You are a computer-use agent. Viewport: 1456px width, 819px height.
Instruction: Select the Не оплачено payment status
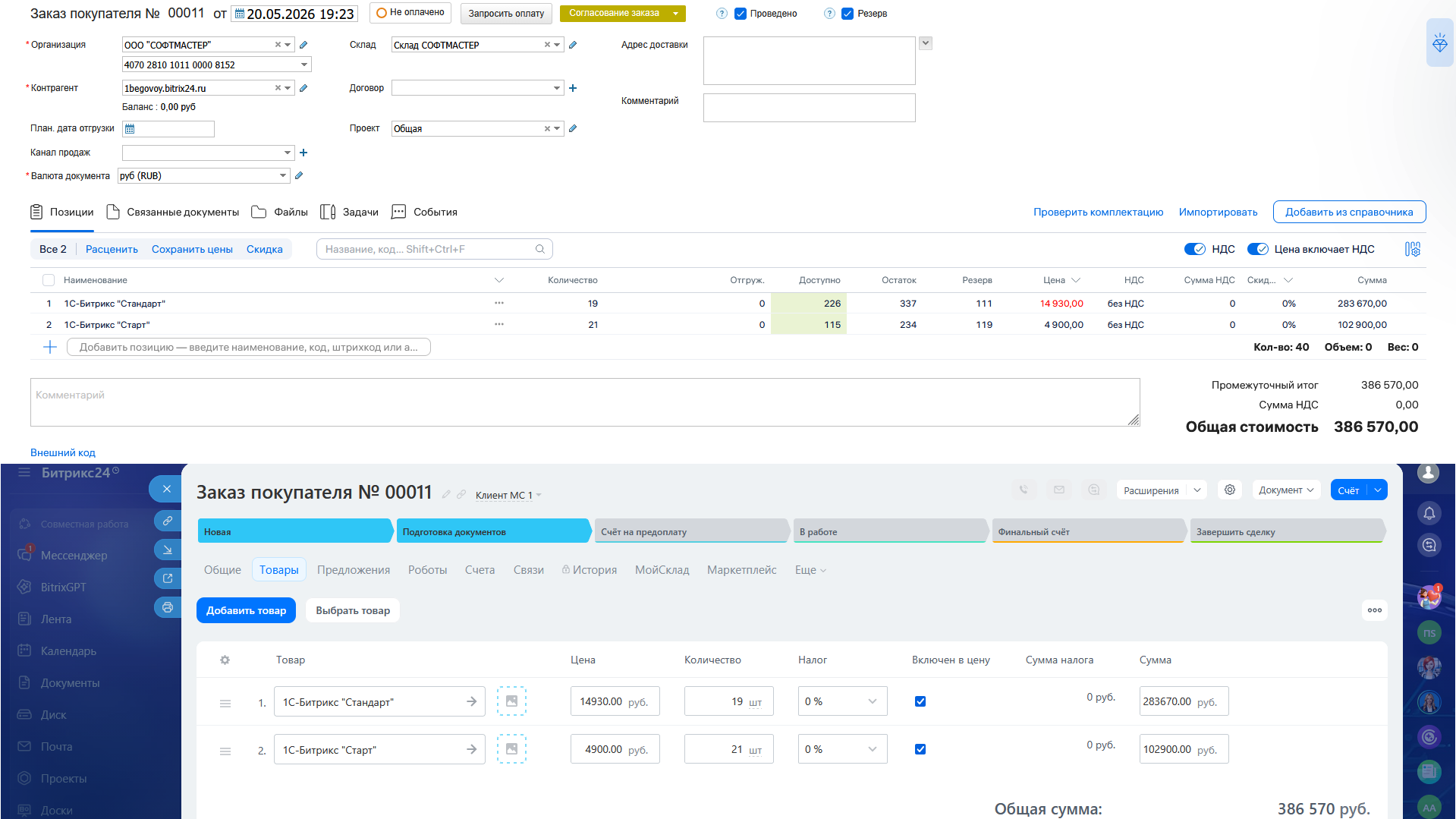tap(410, 13)
